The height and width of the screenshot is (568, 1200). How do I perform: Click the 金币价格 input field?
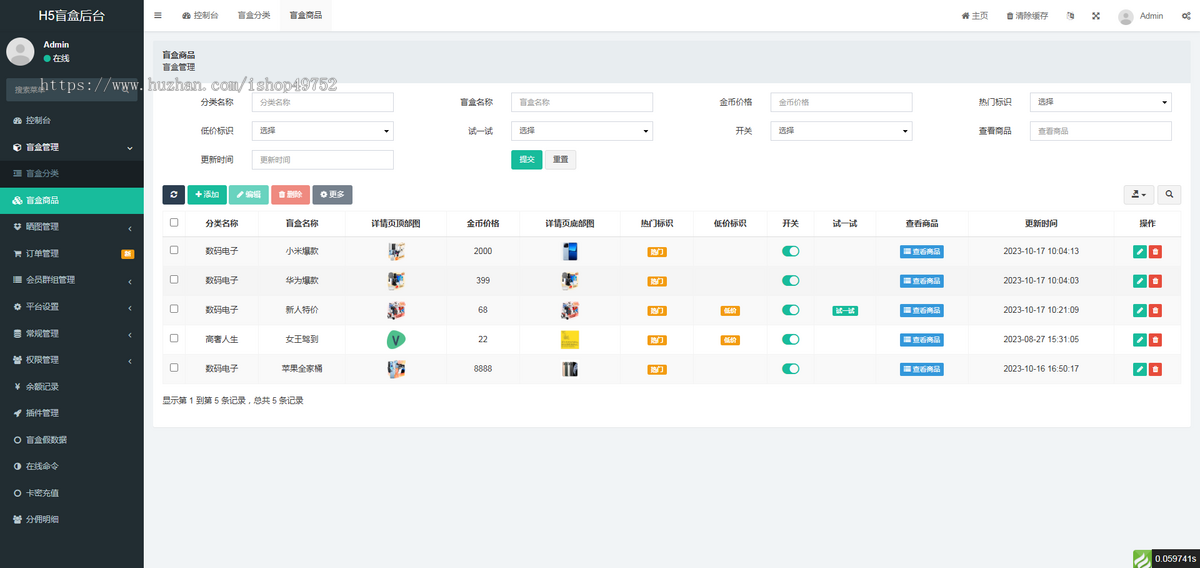point(841,102)
